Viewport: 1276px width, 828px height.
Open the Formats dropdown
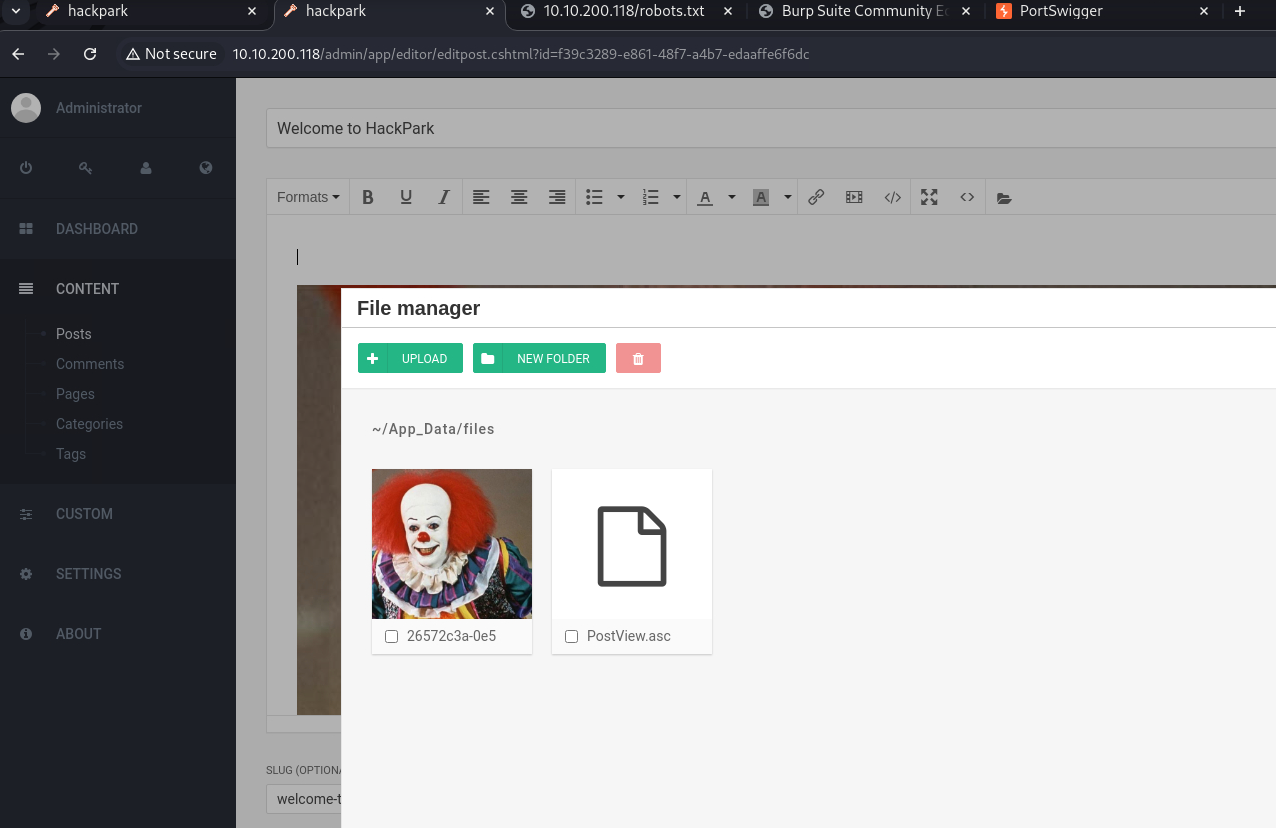[308, 197]
